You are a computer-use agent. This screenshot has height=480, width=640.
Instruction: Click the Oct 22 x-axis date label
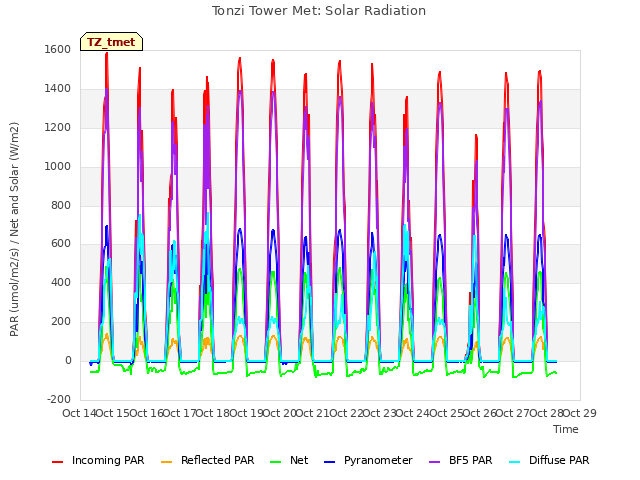346,413
